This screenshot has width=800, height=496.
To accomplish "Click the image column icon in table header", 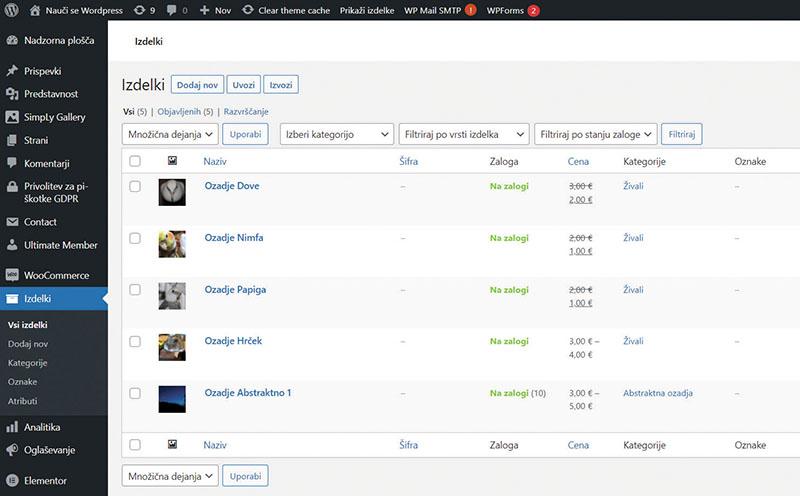I will (x=172, y=161).
